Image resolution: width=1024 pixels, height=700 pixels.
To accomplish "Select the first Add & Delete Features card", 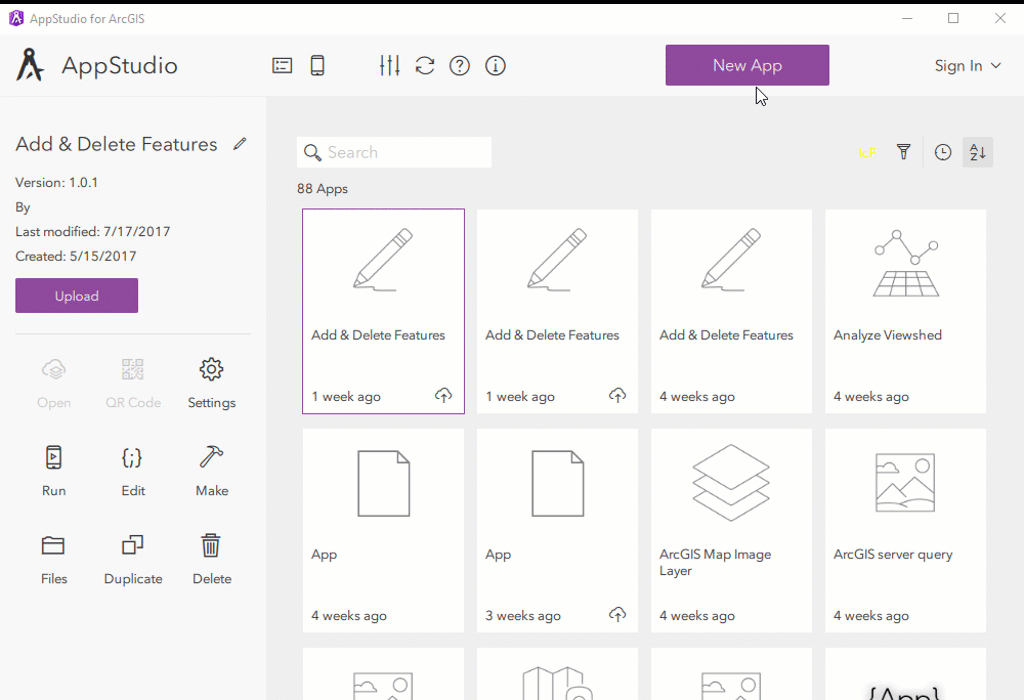I will [383, 311].
